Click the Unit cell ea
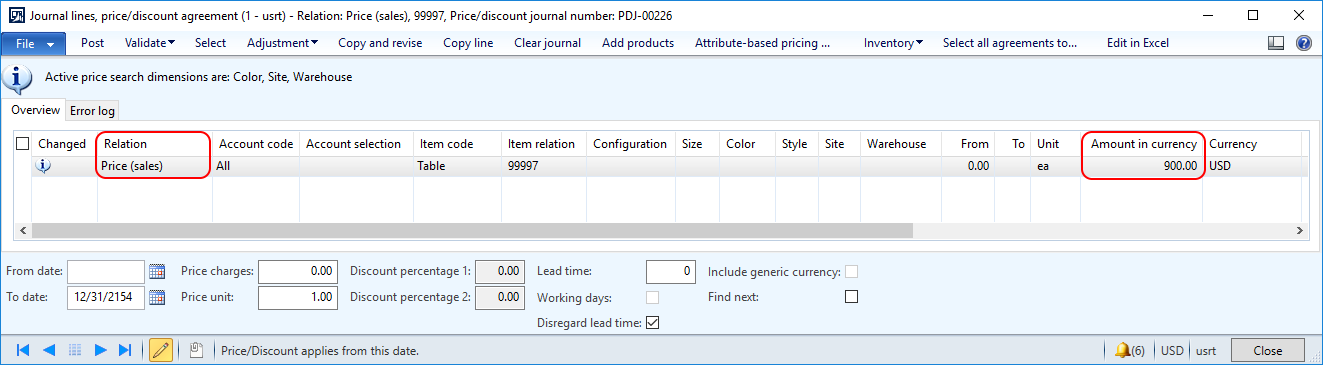Viewport: 1323px width, 365px height. (1055, 166)
